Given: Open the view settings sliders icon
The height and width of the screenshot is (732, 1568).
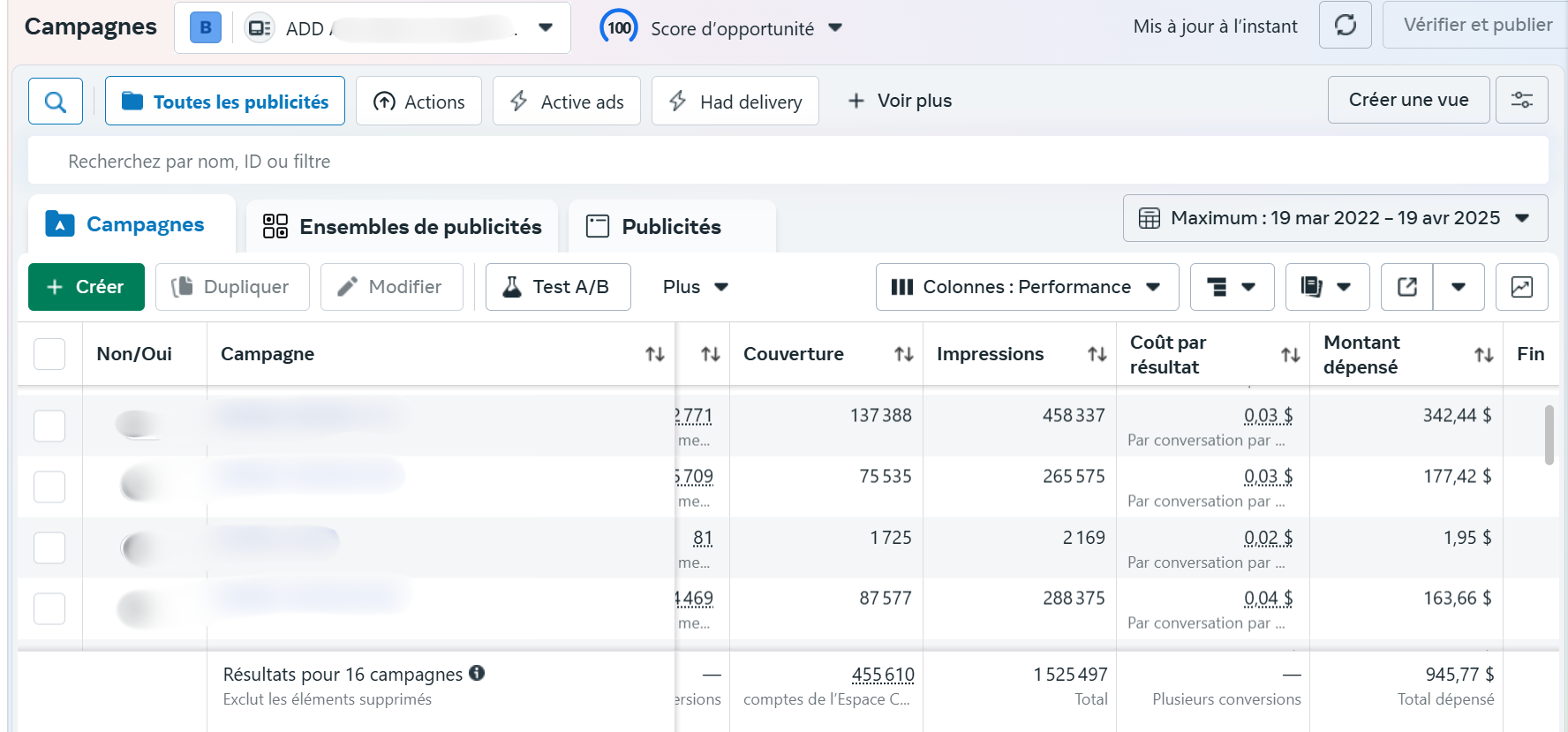Looking at the screenshot, I should (x=1521, y=100).
